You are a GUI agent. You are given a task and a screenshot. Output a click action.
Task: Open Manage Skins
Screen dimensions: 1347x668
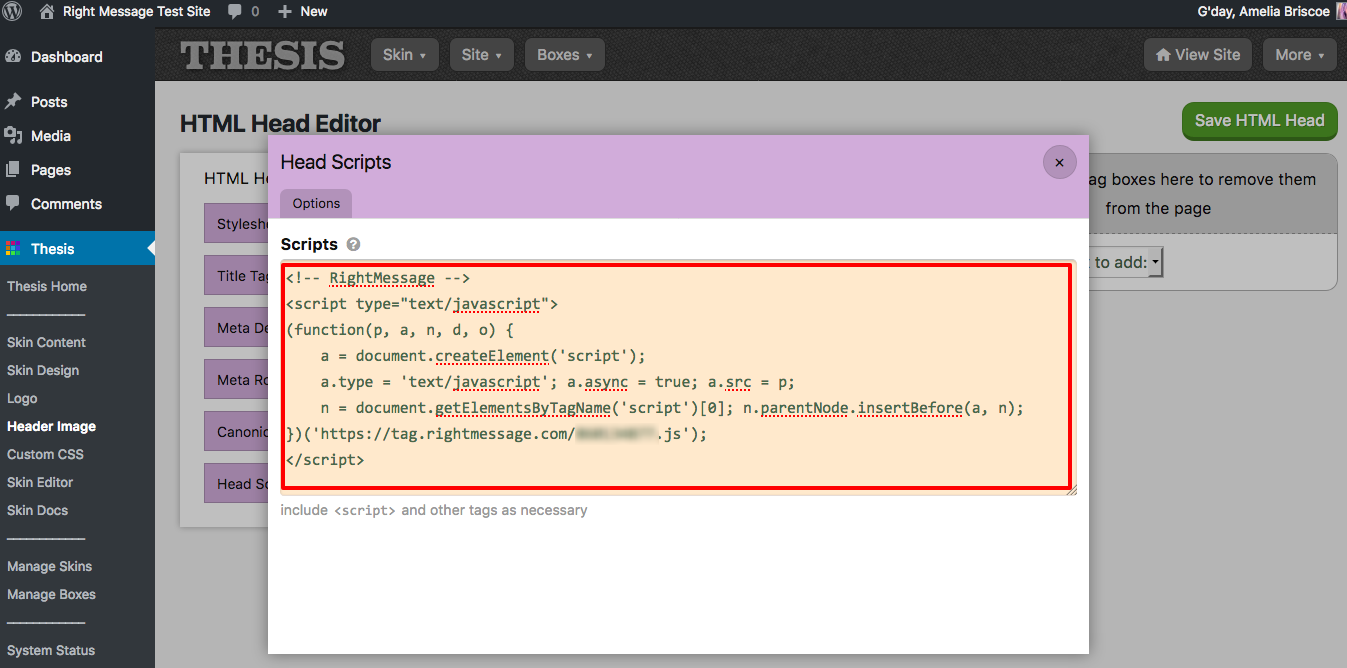click(49, 566)
